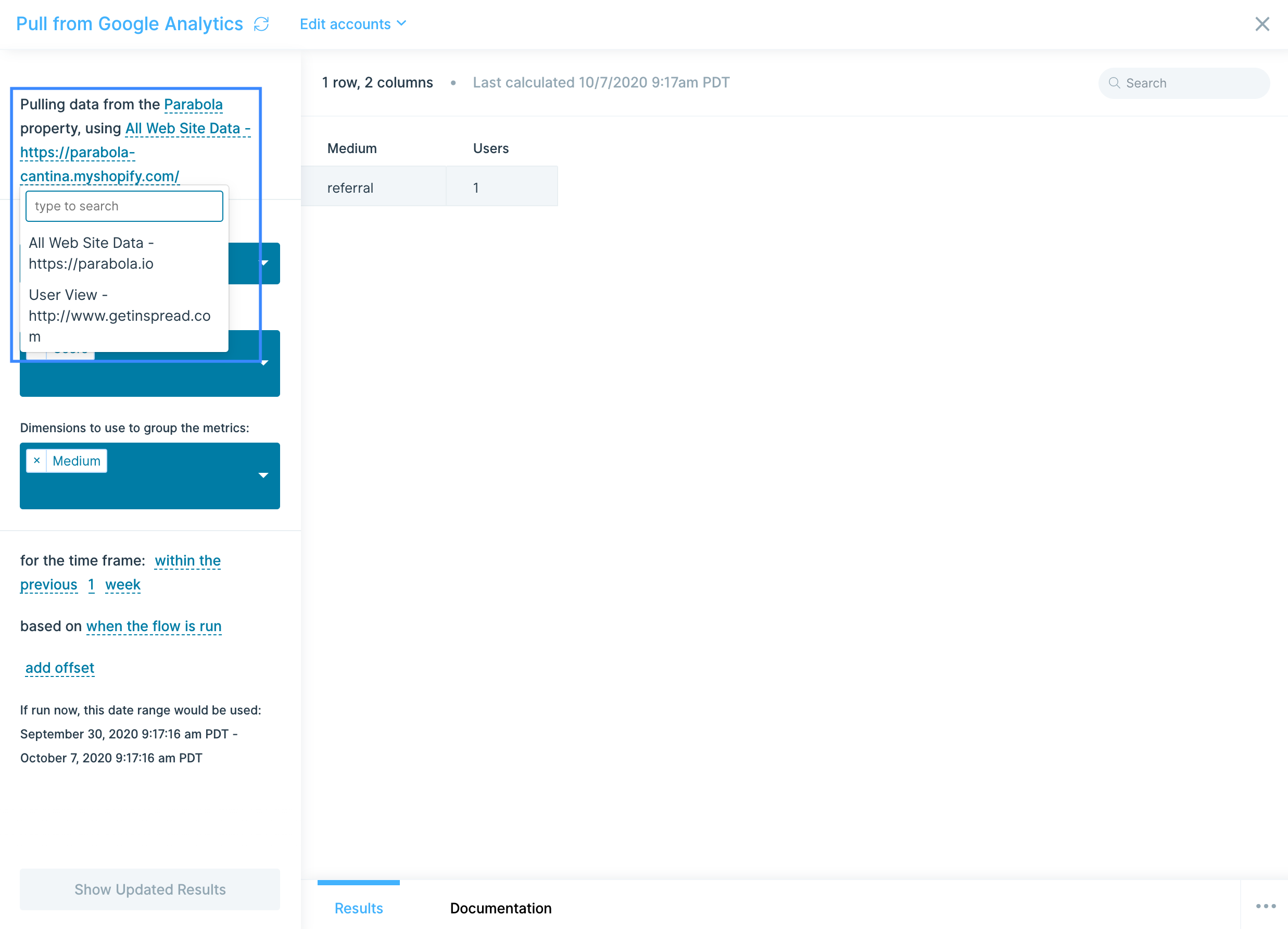Screen dimensions: 1288x929
Task: Click the Users column header
Action: (490, 148)
